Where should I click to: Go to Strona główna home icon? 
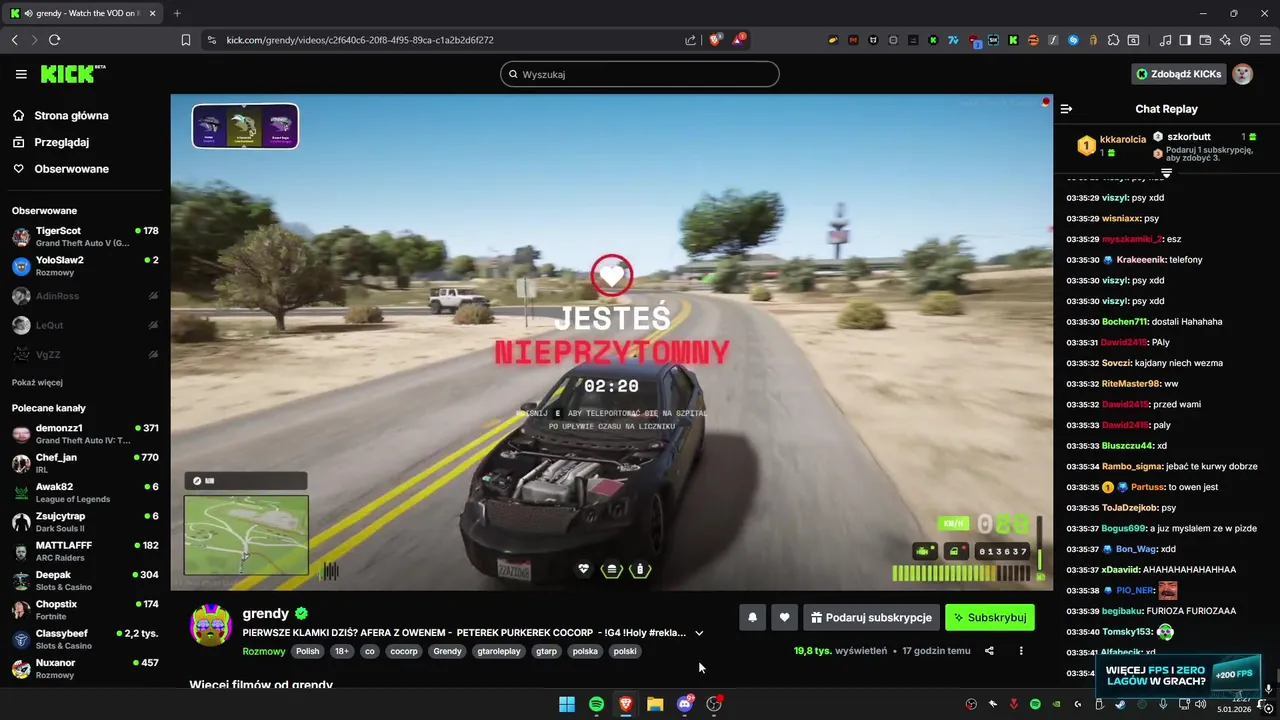[x=19, y=115]
